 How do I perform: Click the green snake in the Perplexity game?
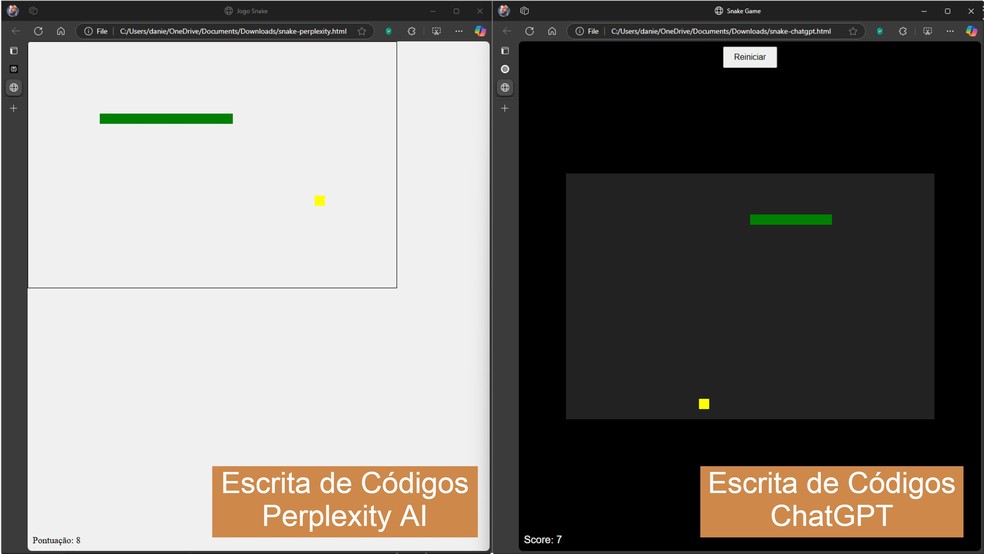166,119
